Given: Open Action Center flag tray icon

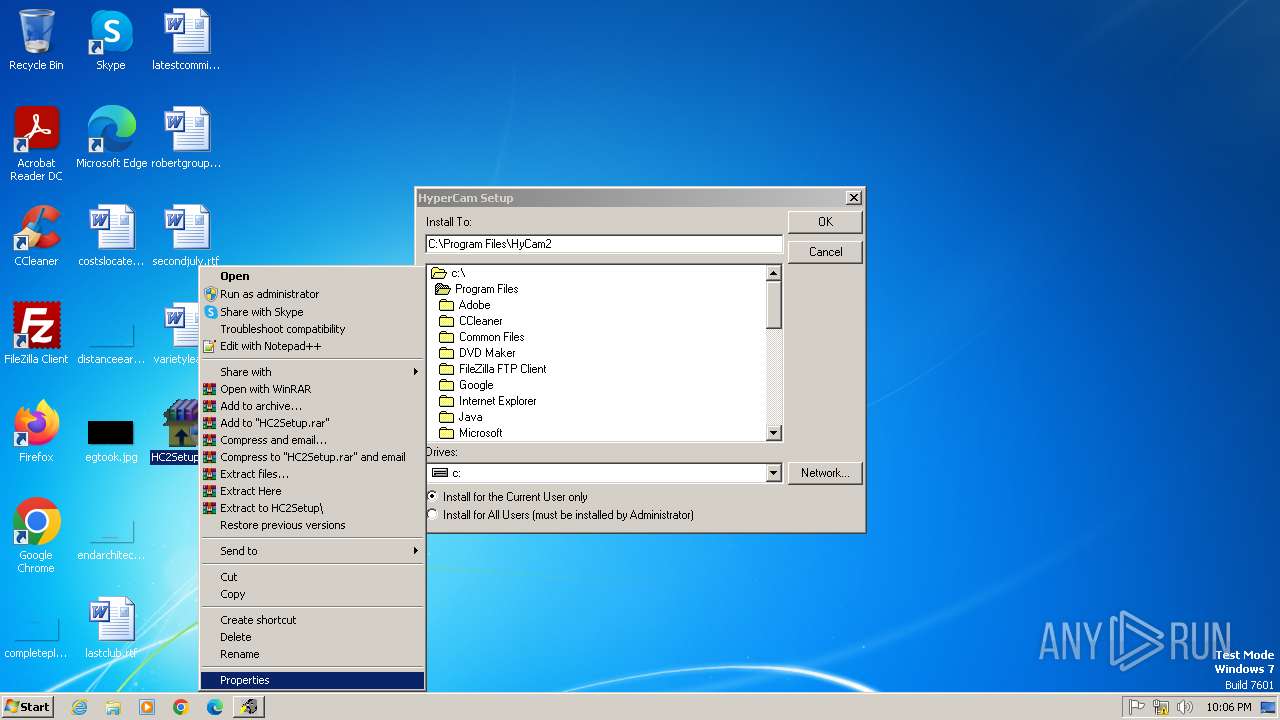Looking at the screenshot, I should point(1137,707).
